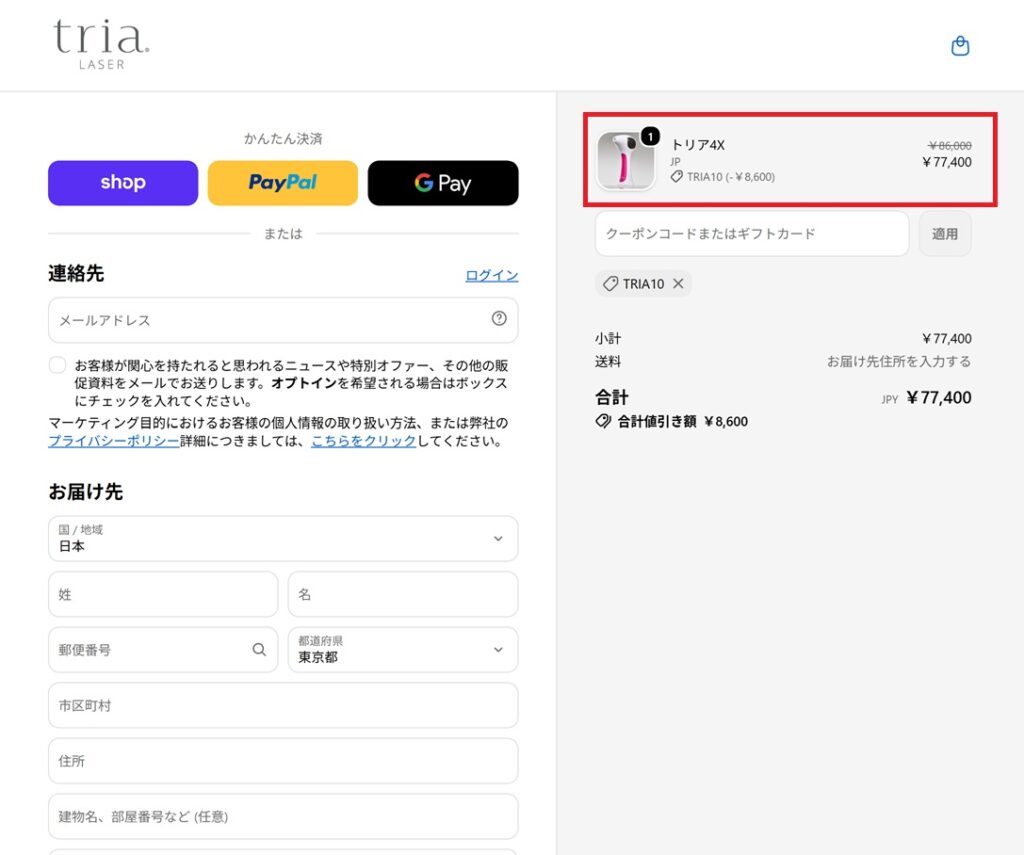The image size is (1024, 855).
Task: Click the TRIA10 applied coupon tag
Action: (x=643, y=283)
